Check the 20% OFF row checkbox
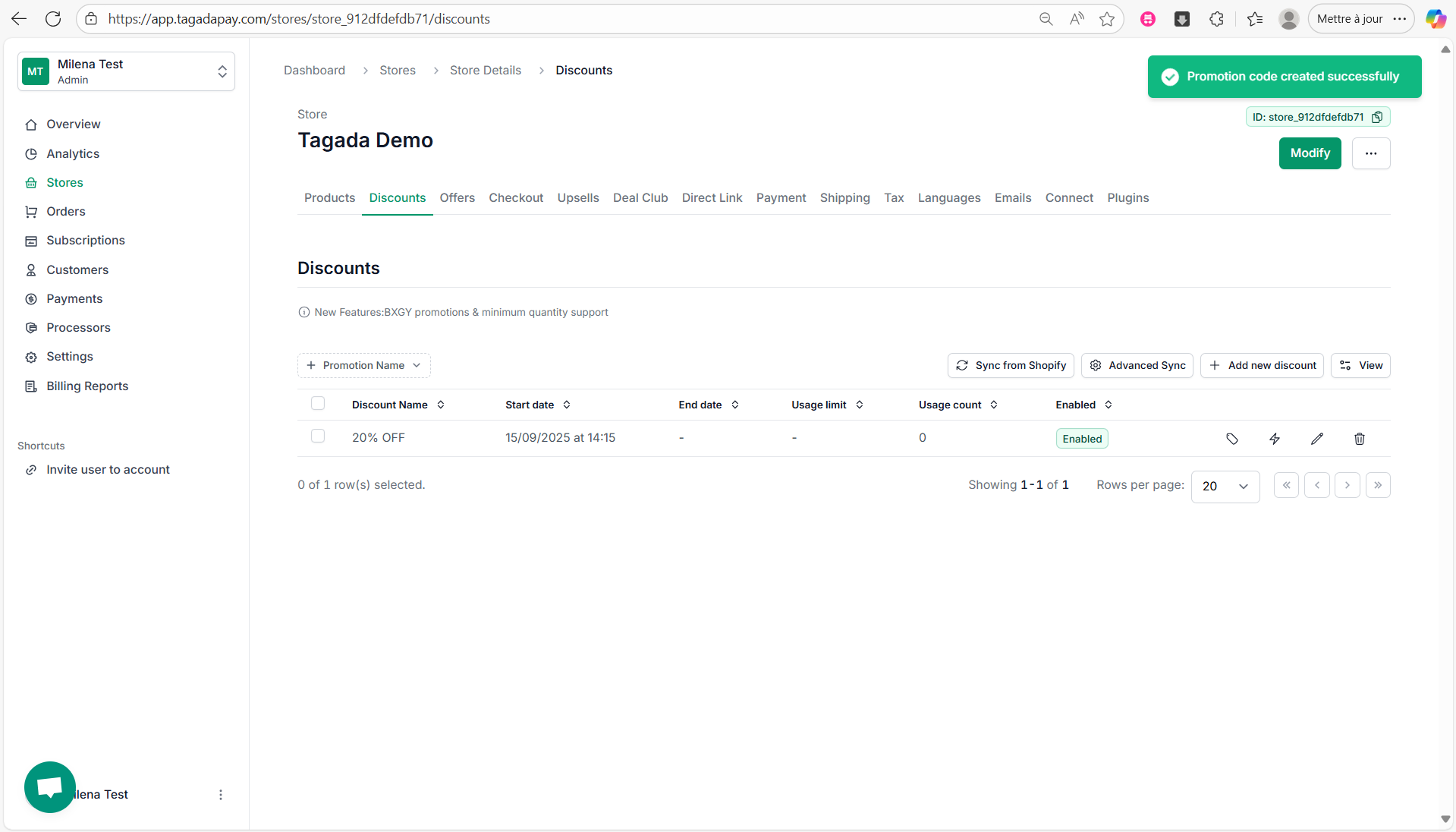The height and width of the screenshot is (832, 1456). [318, 436]
